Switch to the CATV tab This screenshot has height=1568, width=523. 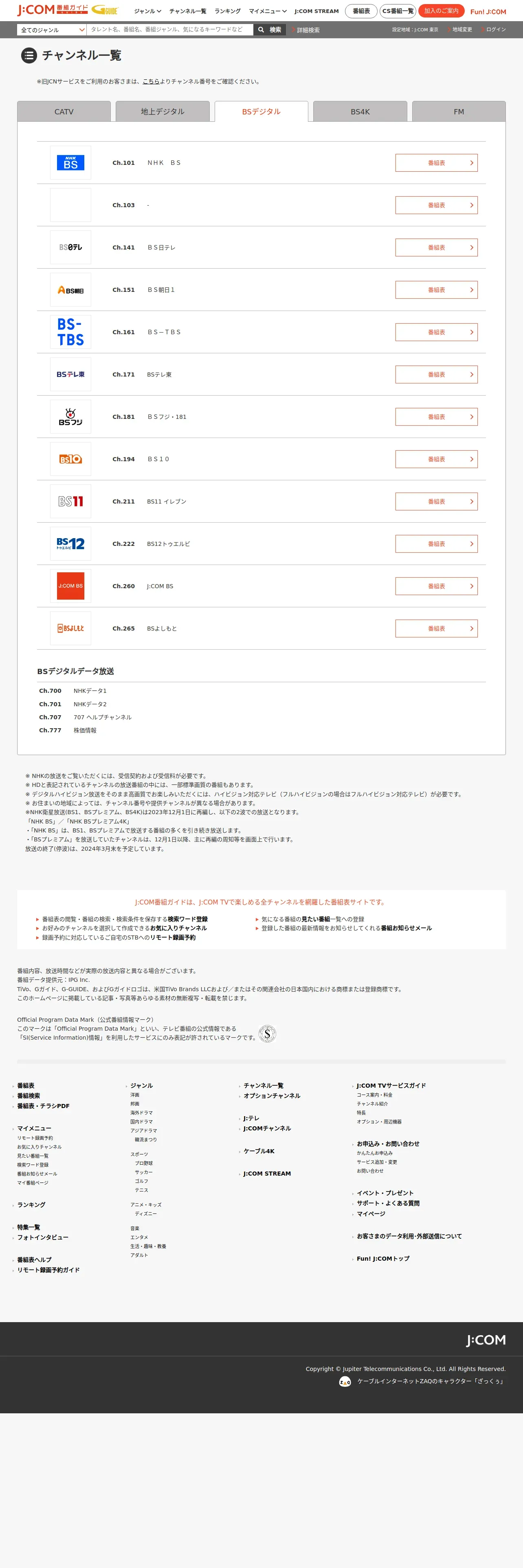tap(64, 112)
